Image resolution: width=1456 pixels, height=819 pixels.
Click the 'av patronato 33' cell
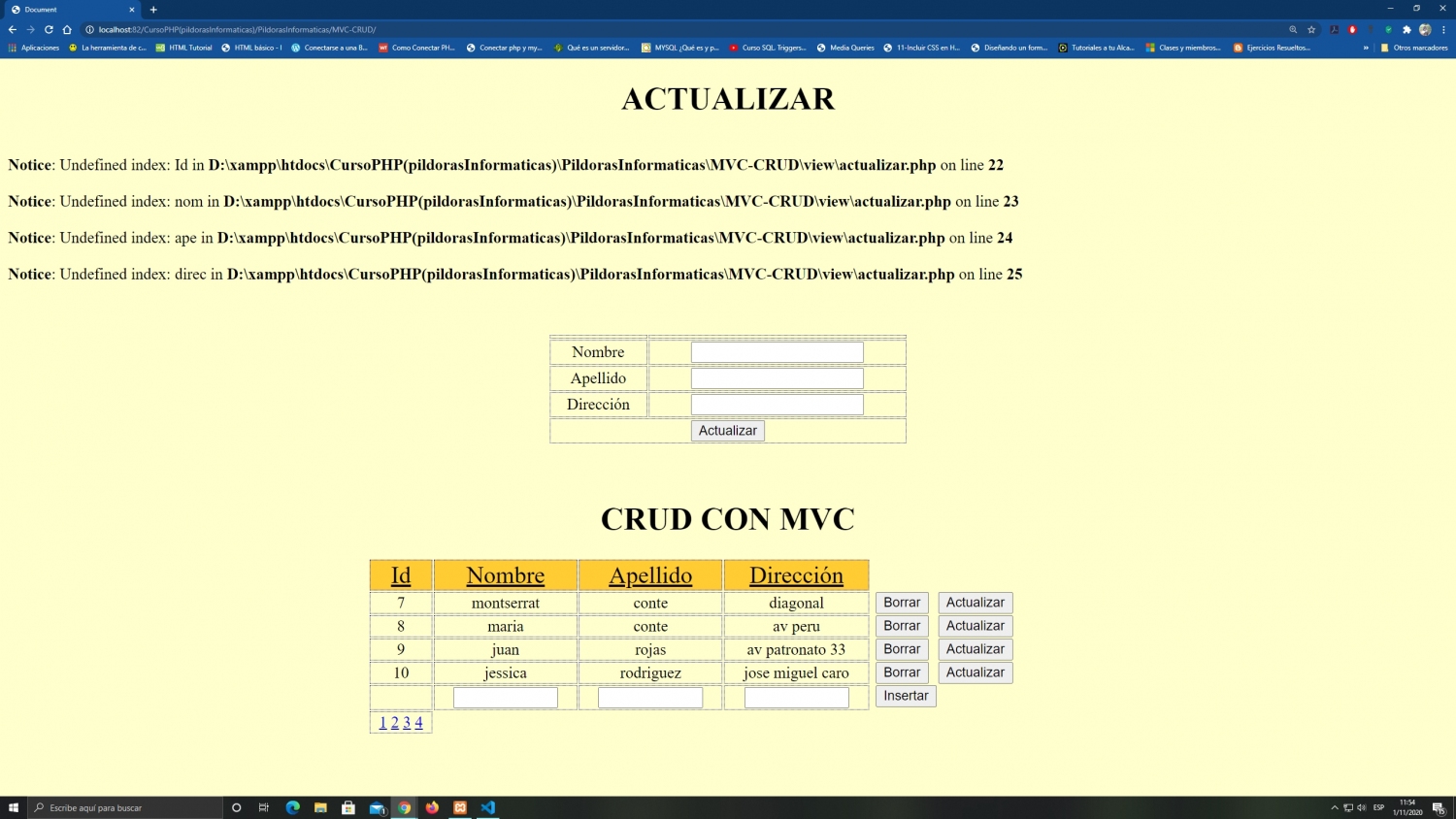(x=796, y=649)
